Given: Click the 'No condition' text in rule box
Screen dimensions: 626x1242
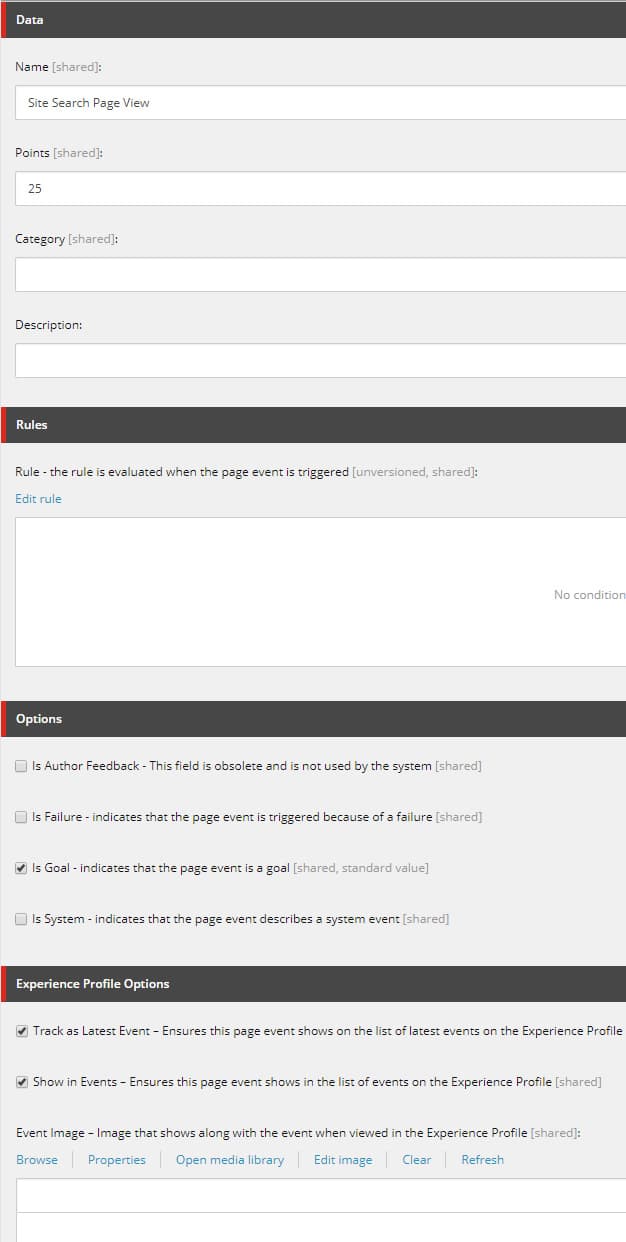Looking at the screenshot, I should (590, 595).
